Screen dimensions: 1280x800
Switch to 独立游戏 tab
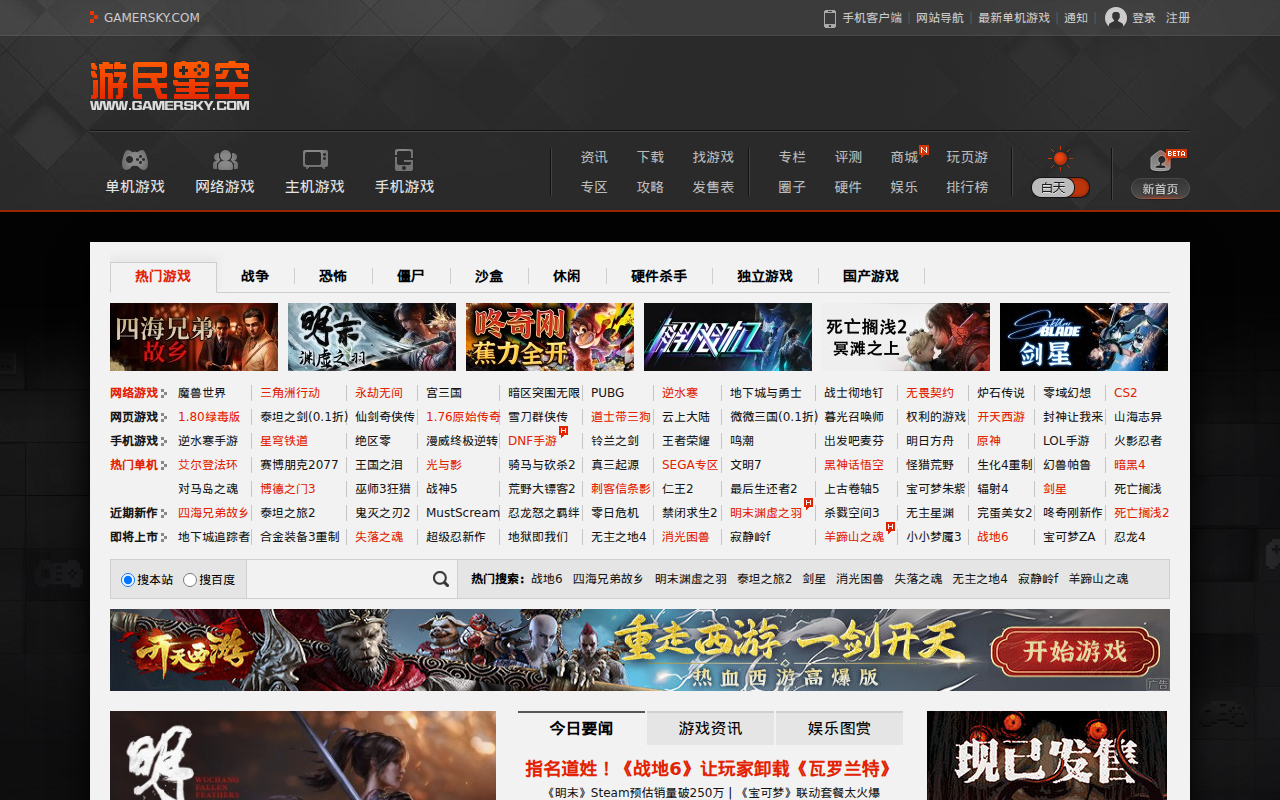point(765,276)
